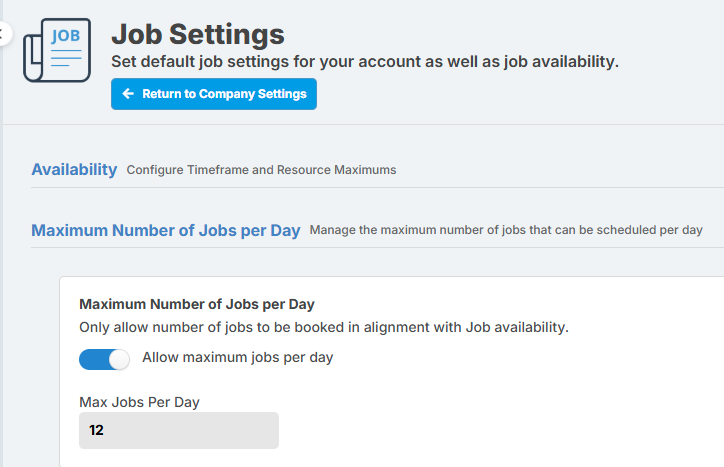Click the Job Settings page title
Screen dimensions: 724x467
(x=198, y=34)
